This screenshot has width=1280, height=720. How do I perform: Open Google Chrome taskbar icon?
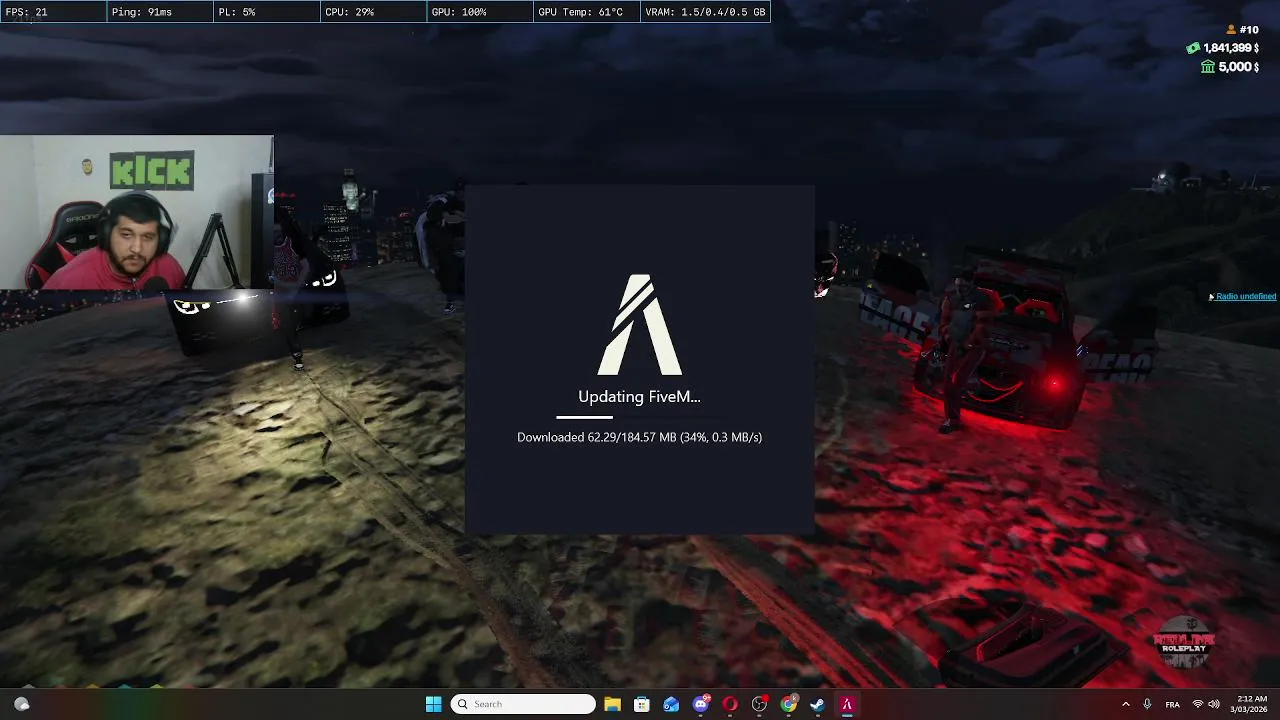(789, 704)
